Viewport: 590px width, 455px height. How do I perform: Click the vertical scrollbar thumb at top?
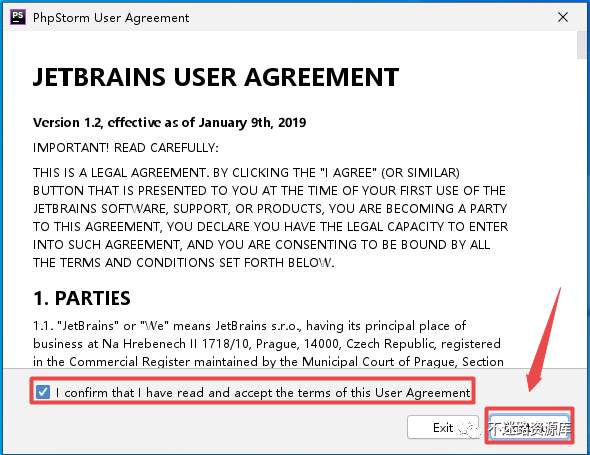(x=581, y=45)
